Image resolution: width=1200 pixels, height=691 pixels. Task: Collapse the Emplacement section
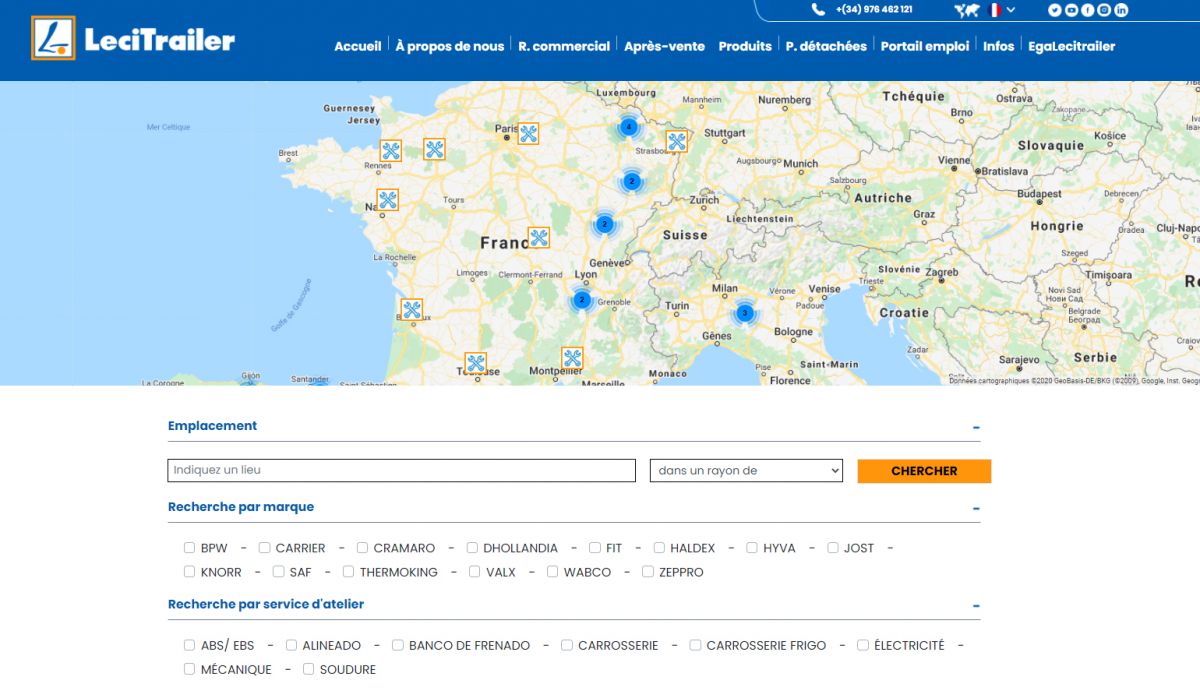point(976,428)
